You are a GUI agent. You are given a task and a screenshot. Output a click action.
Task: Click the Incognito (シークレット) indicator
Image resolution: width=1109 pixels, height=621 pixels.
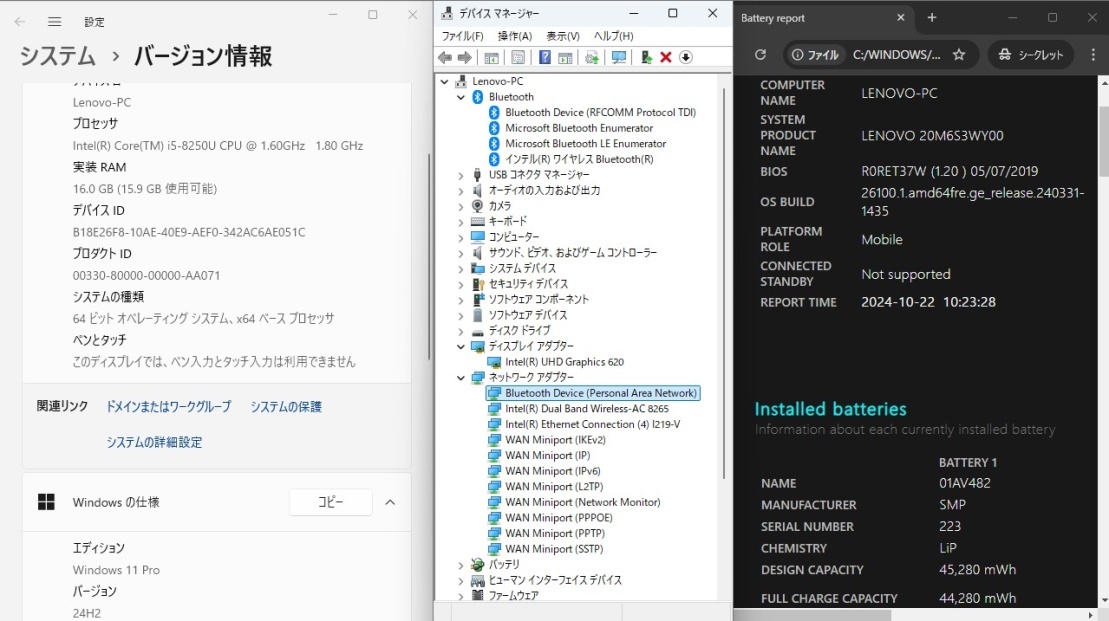1030,54
